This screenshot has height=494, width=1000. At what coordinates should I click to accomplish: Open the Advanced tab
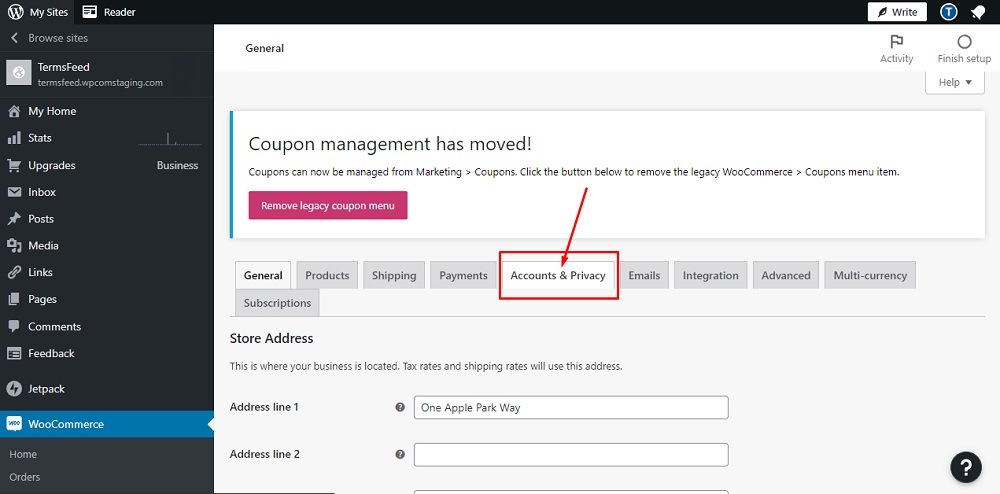click(x=786, y=275)
